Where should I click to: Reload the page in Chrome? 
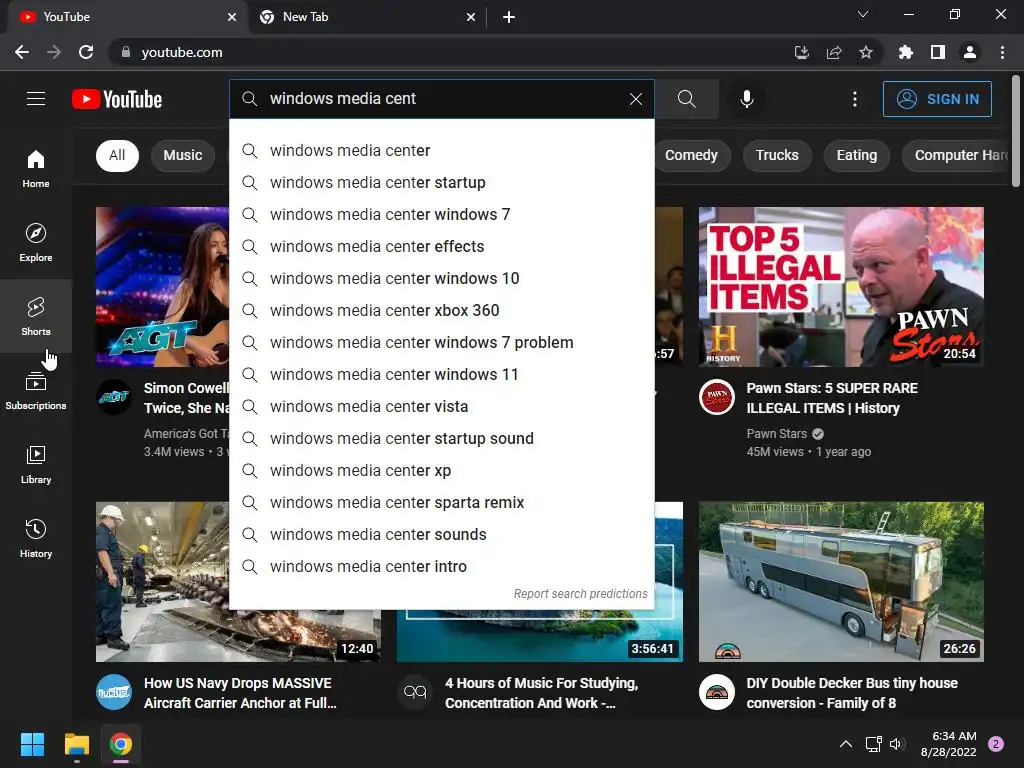86,52
